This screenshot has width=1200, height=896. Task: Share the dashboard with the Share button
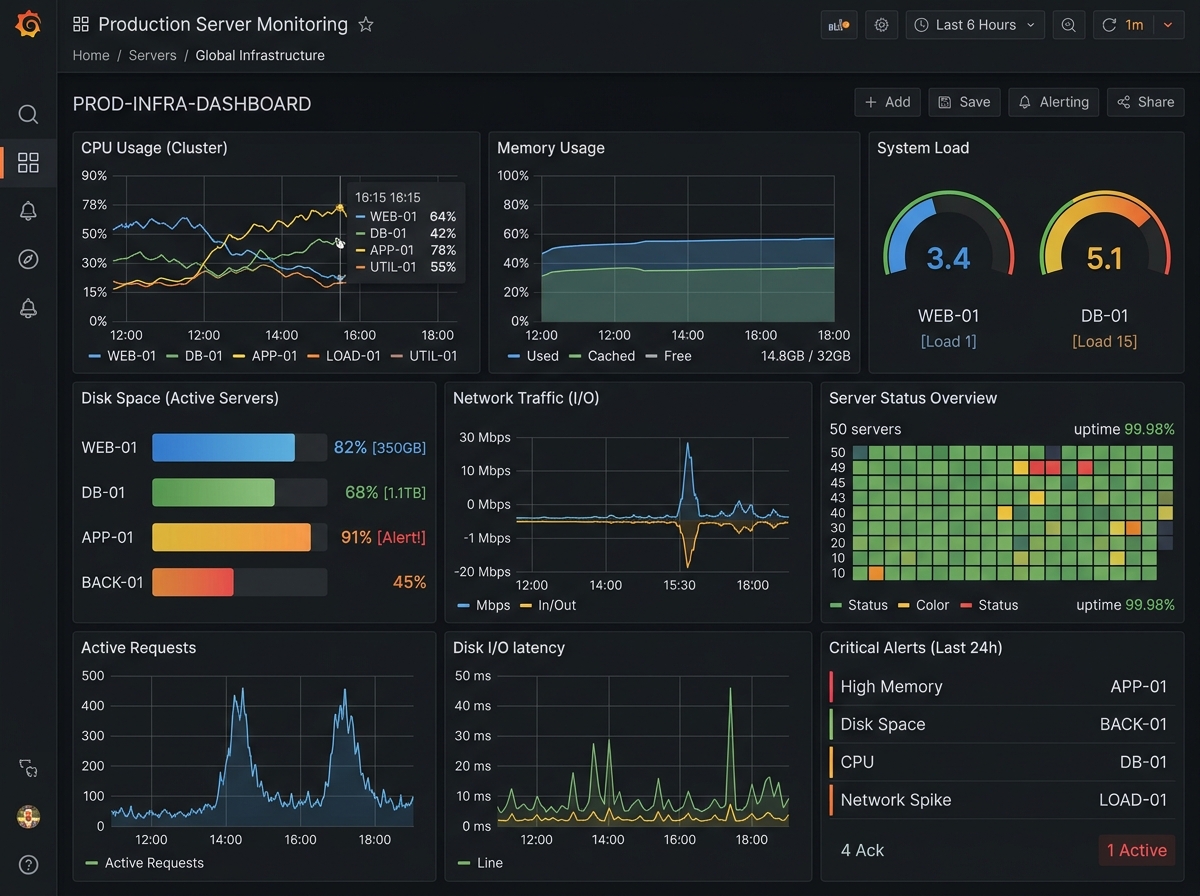(x=1145, y=102)
